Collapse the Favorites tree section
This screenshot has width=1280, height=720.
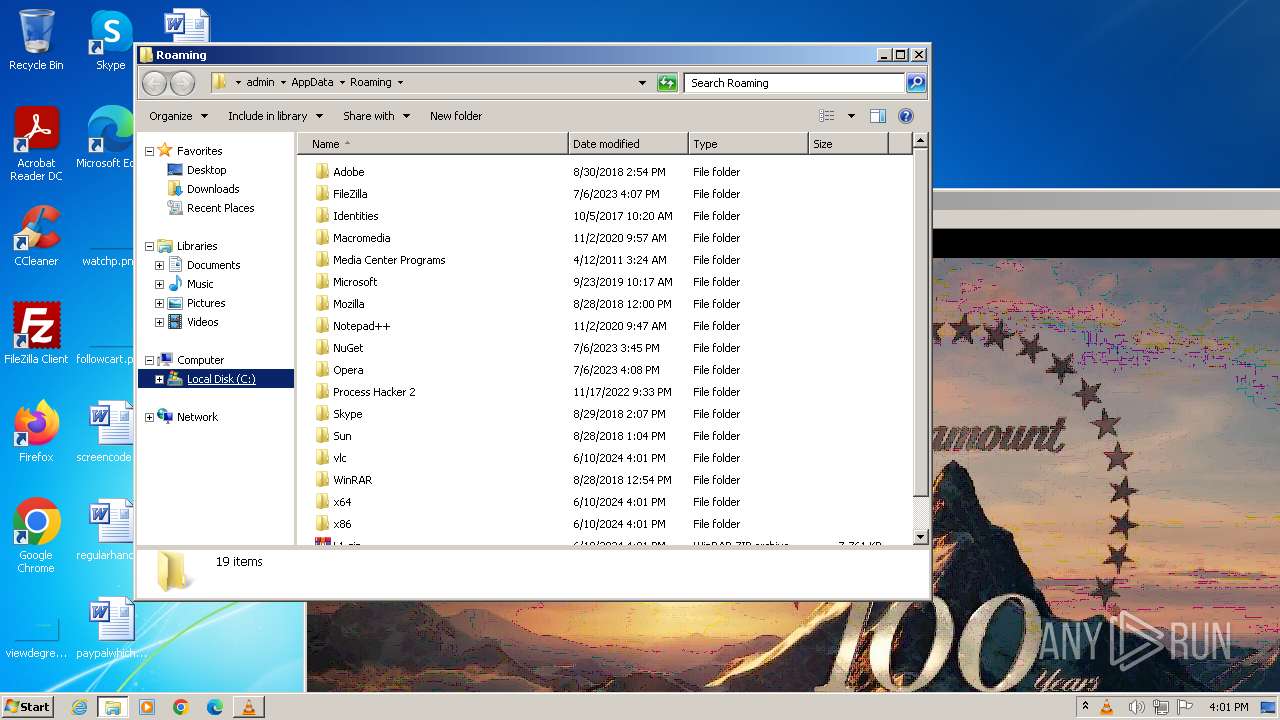[x=149, y=151]
